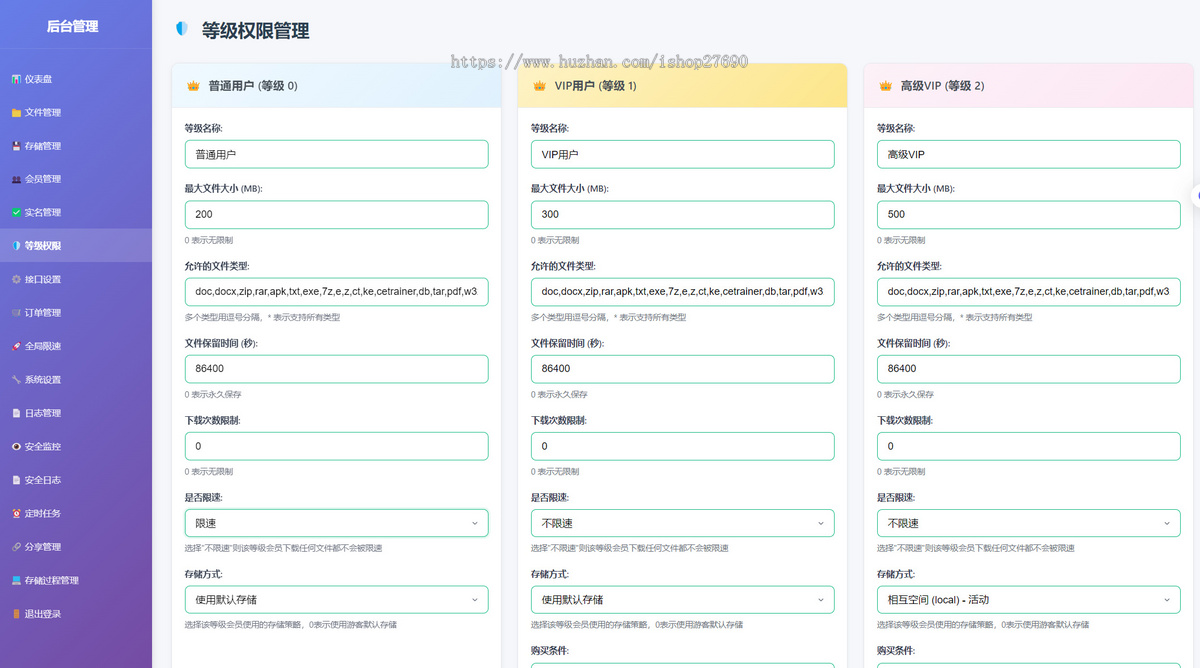Click the 订单管理 icon
The width and height of the screenshot is (1200, 668).
pyautogui.click(x=16, y=313)
